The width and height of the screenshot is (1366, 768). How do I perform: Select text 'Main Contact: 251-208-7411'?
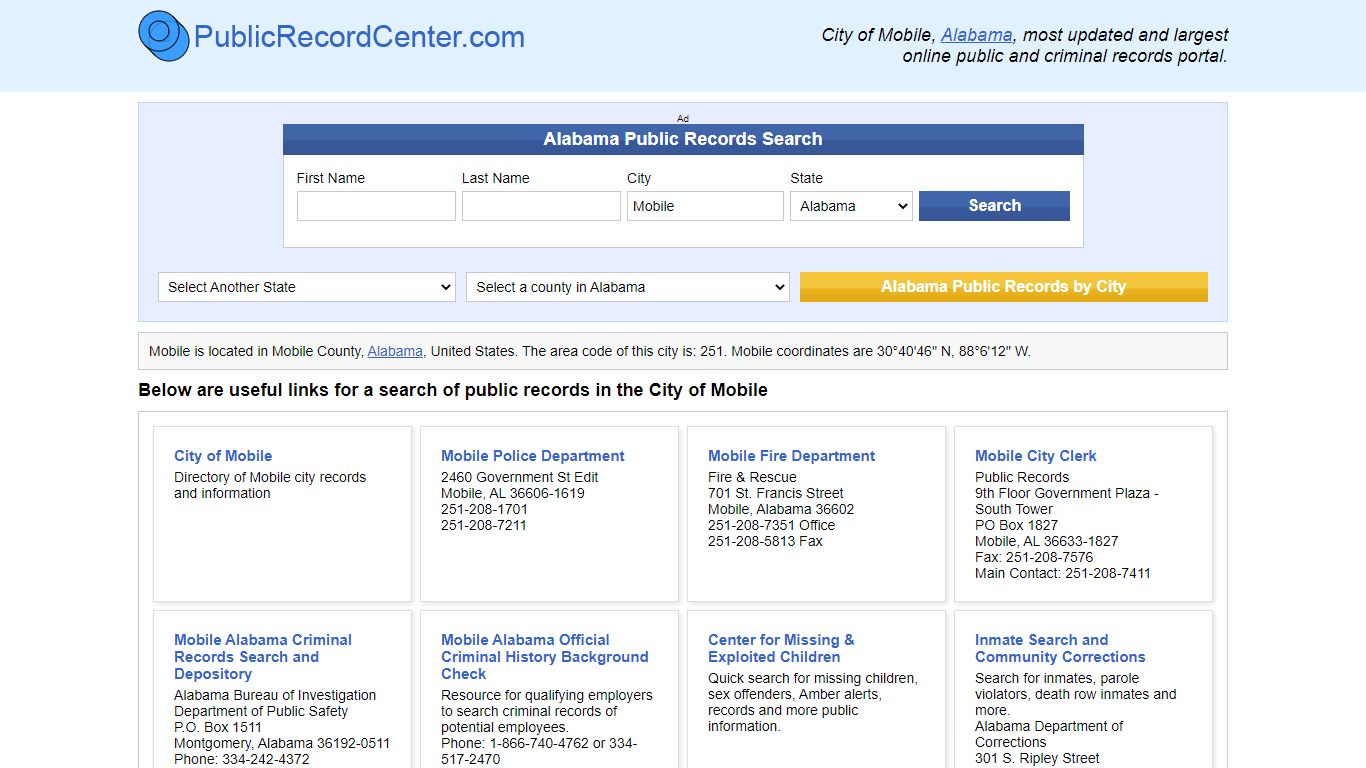point(1063,573)
